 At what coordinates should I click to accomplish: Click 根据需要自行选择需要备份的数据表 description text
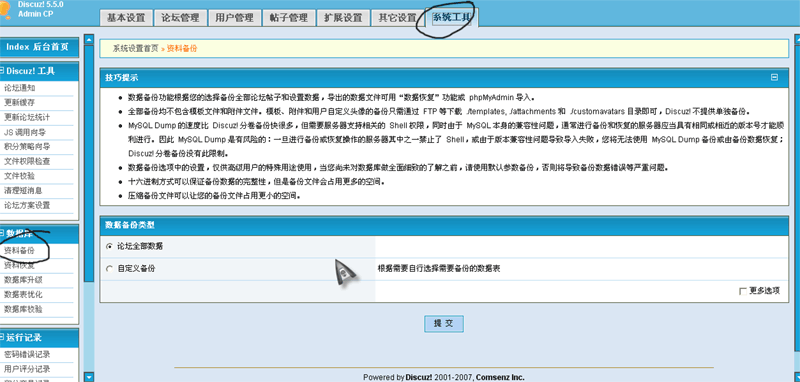tap(439, 269)
